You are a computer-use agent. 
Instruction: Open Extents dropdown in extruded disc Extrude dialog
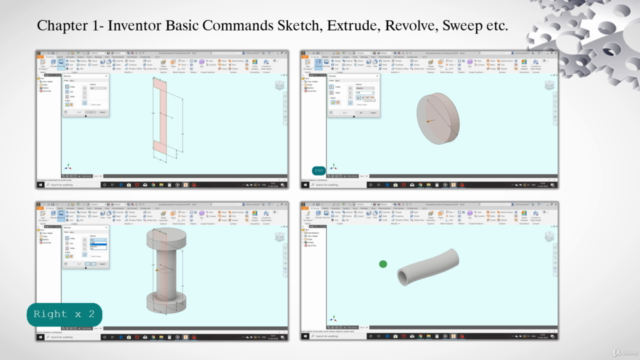[365, 88]
